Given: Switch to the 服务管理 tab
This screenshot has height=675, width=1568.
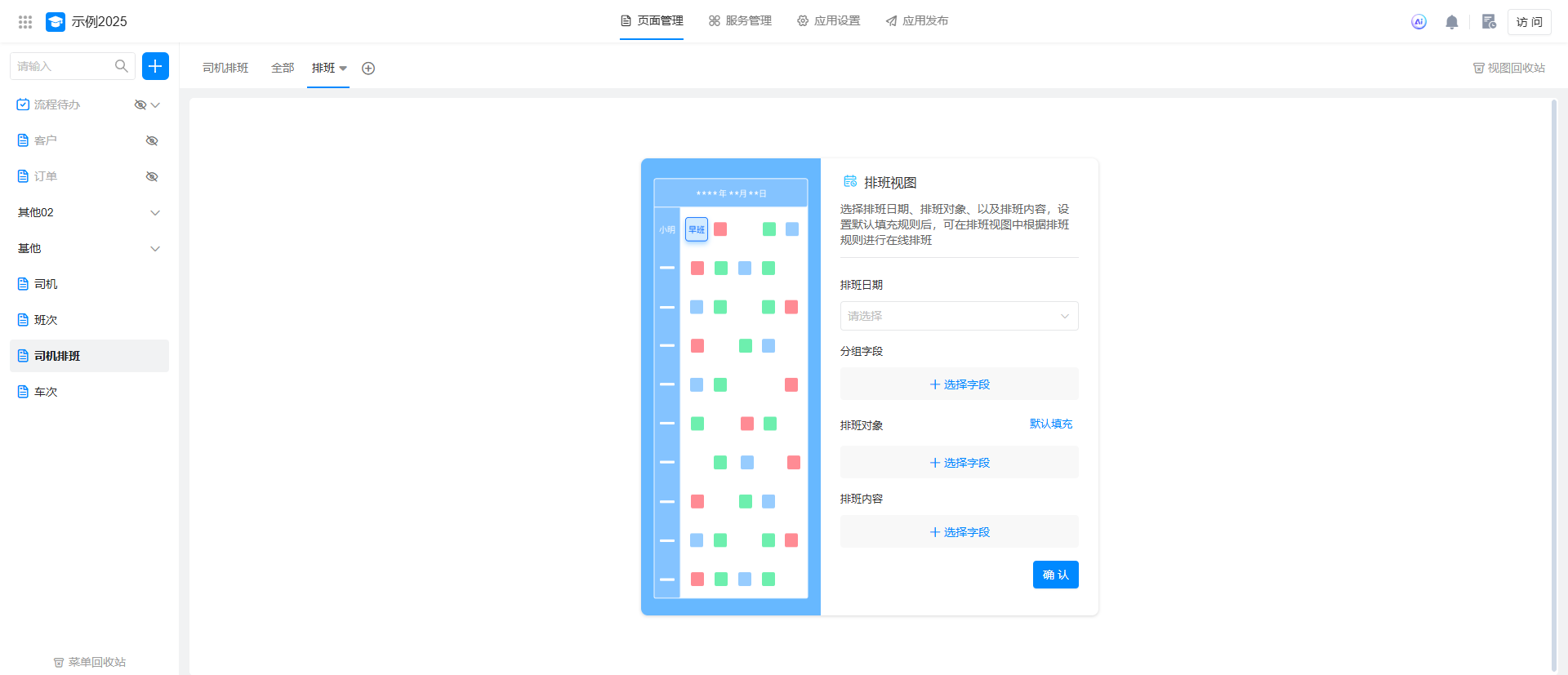Looking at the screenshot, I should click(740, 21).
